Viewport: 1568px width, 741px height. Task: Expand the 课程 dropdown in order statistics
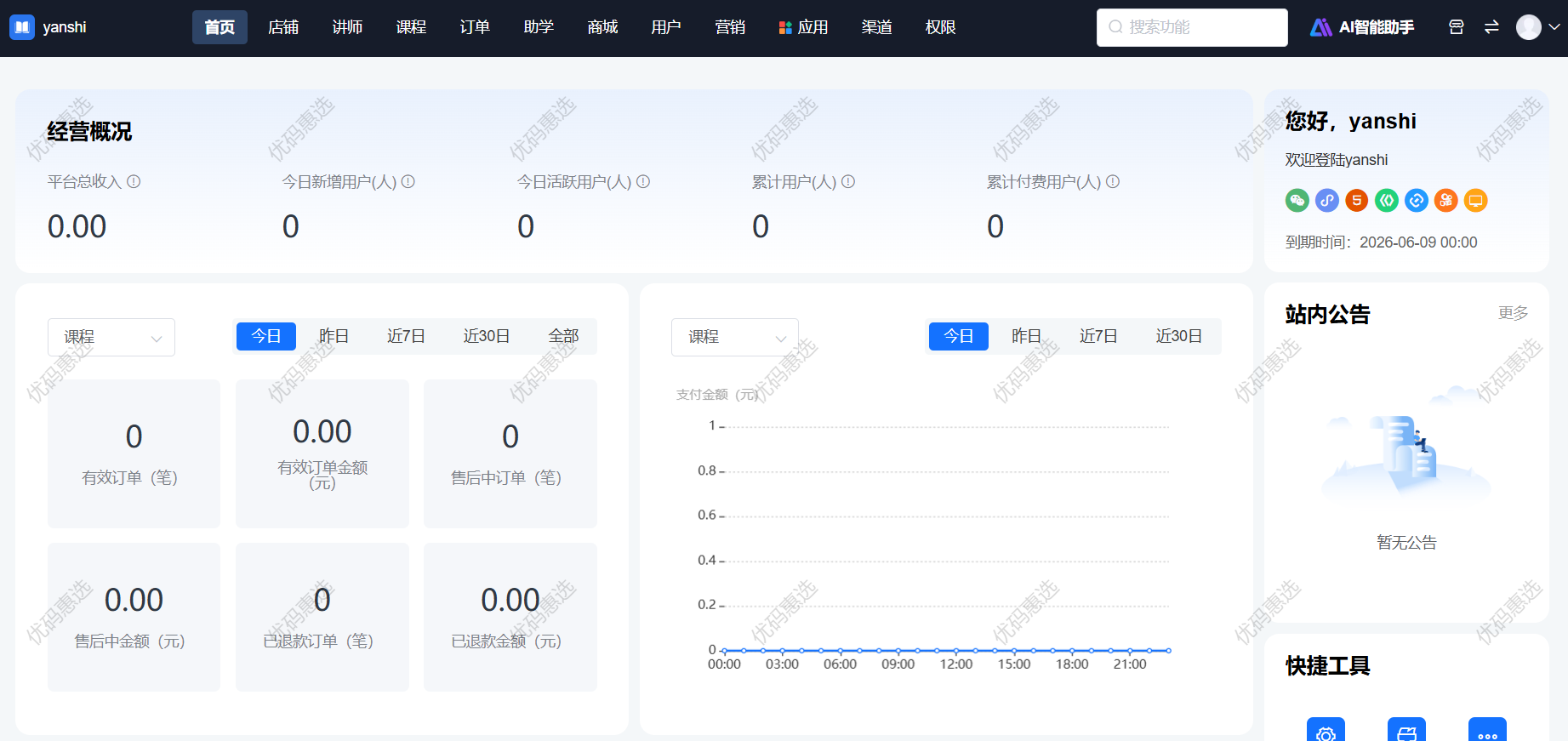(111, 338)
